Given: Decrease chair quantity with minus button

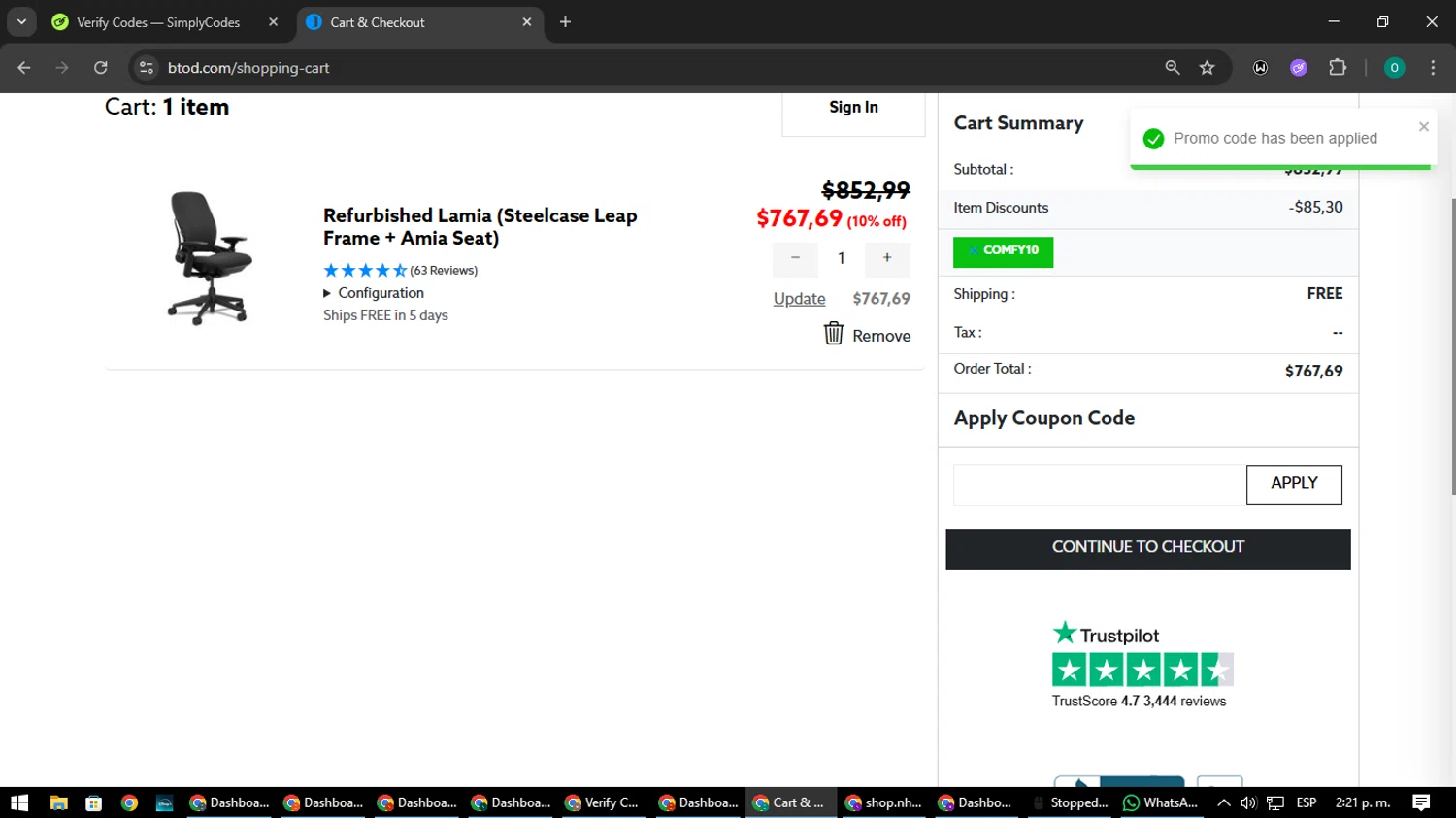Looking at the screenshot, I should 795,258.
